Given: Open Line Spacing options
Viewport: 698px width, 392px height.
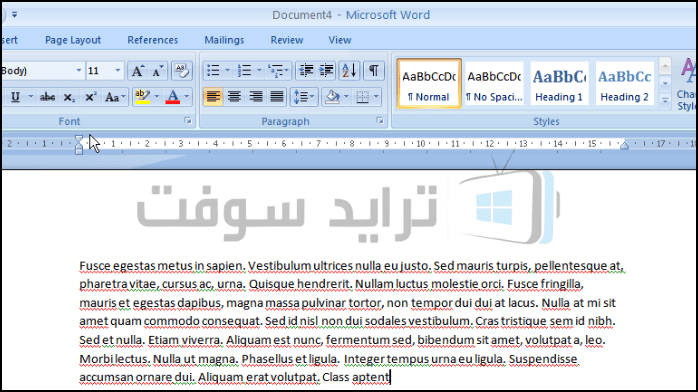Looking at the screenshot, I should pyautogui.click(x=304, y=97).
